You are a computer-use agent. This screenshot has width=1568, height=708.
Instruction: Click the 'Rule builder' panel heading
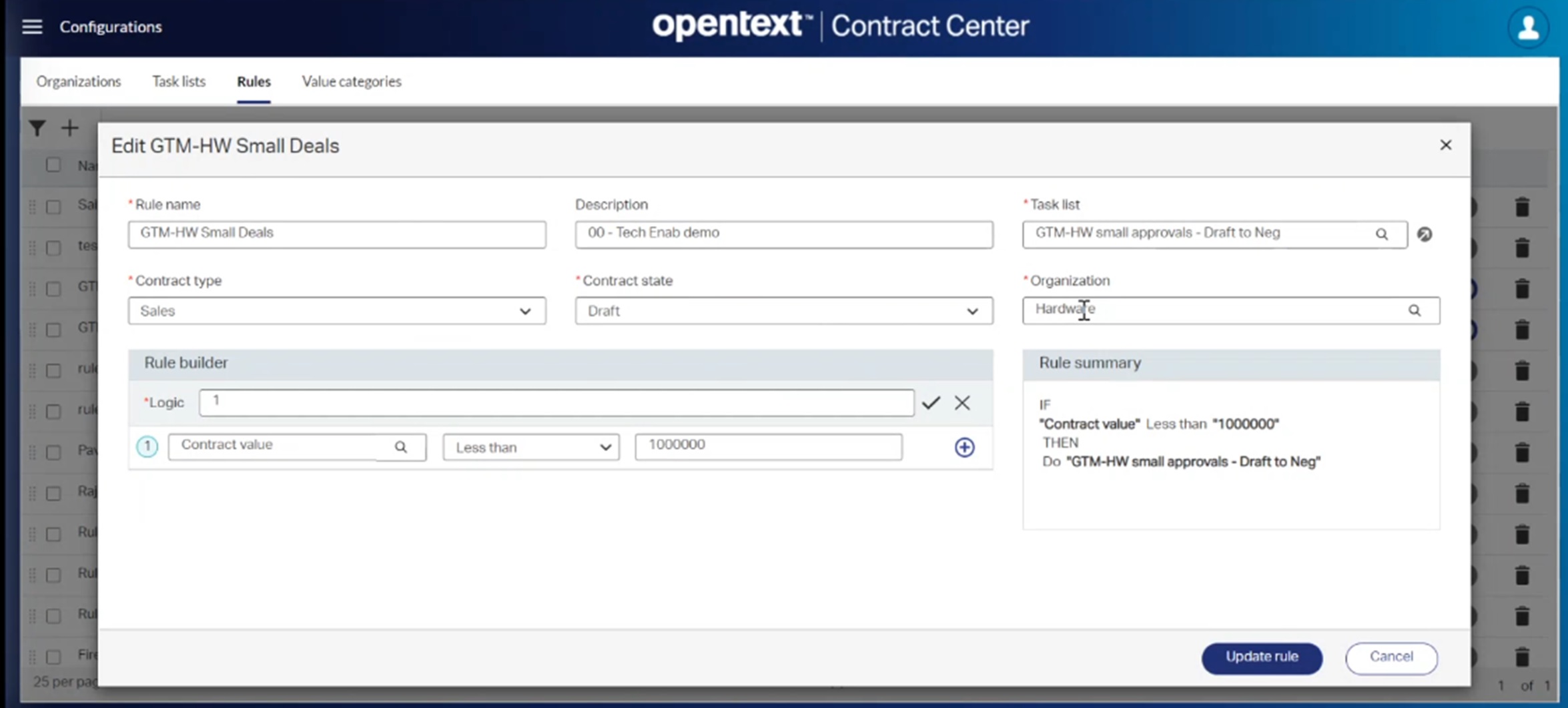[x=185, y=363]
